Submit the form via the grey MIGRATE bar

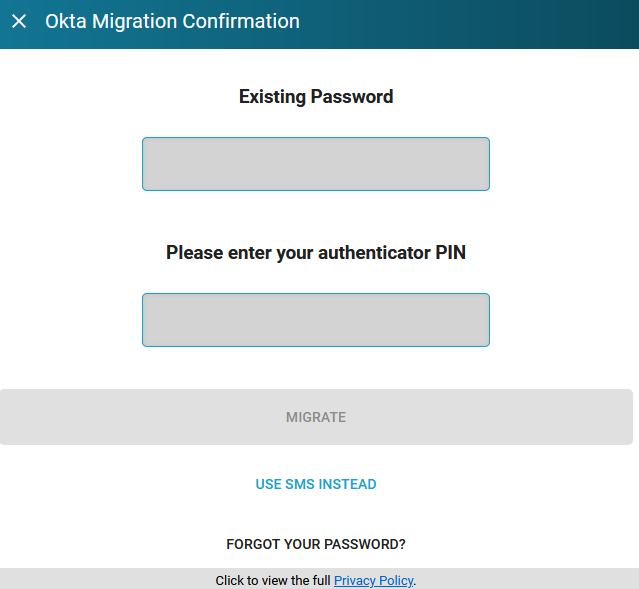click(316, 417)
